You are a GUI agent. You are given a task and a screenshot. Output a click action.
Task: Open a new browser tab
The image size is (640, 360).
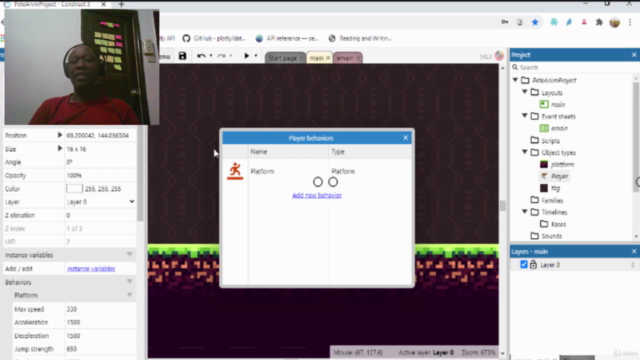[121, 4]
